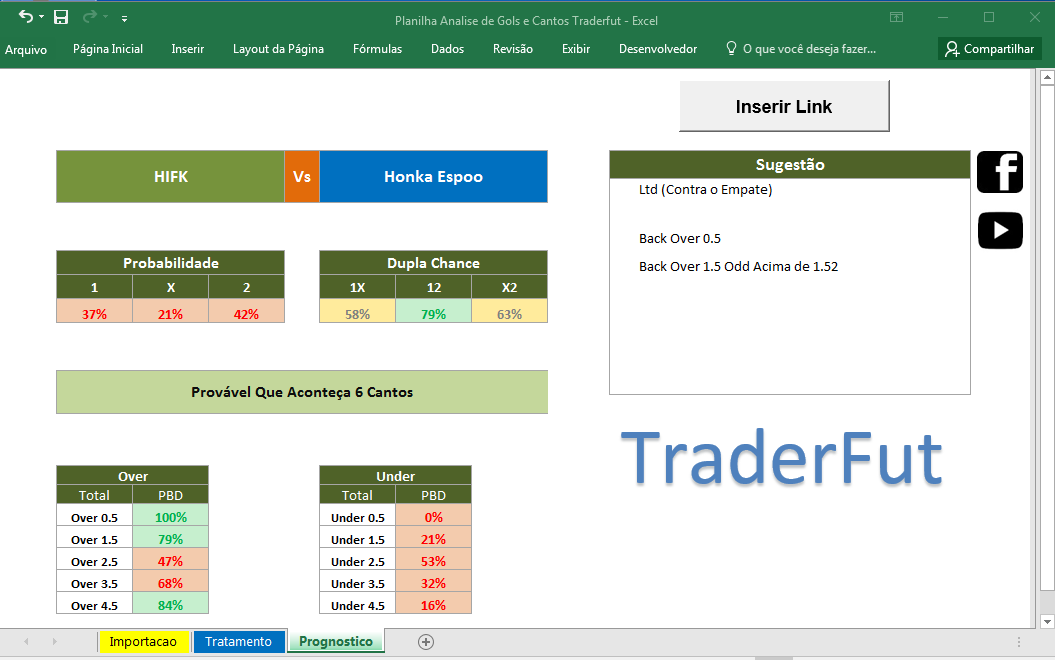Open Customize Quick Access Toolbar dropdown
Image resolution: width=1055 pixels, height=660 pixels.
[124, 19]
